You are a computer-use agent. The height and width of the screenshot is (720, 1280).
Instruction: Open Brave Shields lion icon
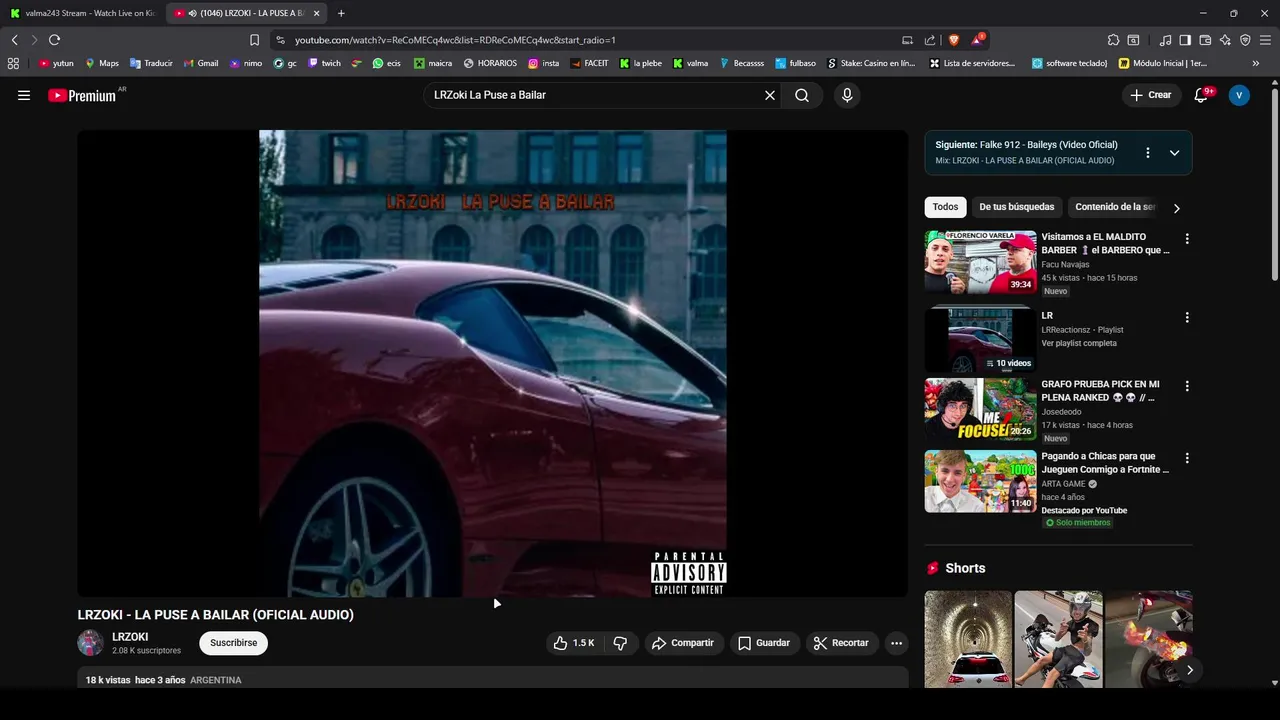click(953, 40)
